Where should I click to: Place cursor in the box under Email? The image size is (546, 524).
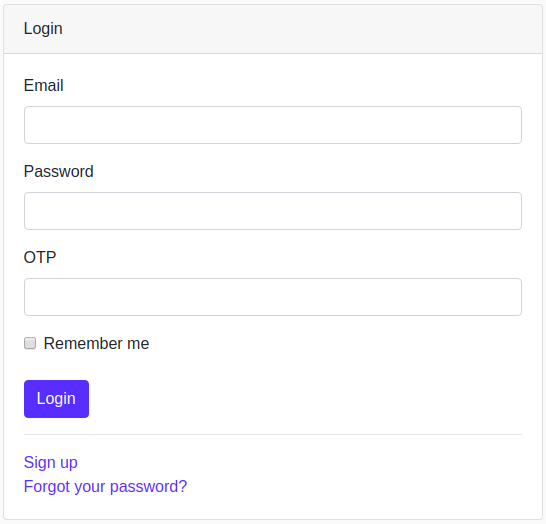point(273,125)
